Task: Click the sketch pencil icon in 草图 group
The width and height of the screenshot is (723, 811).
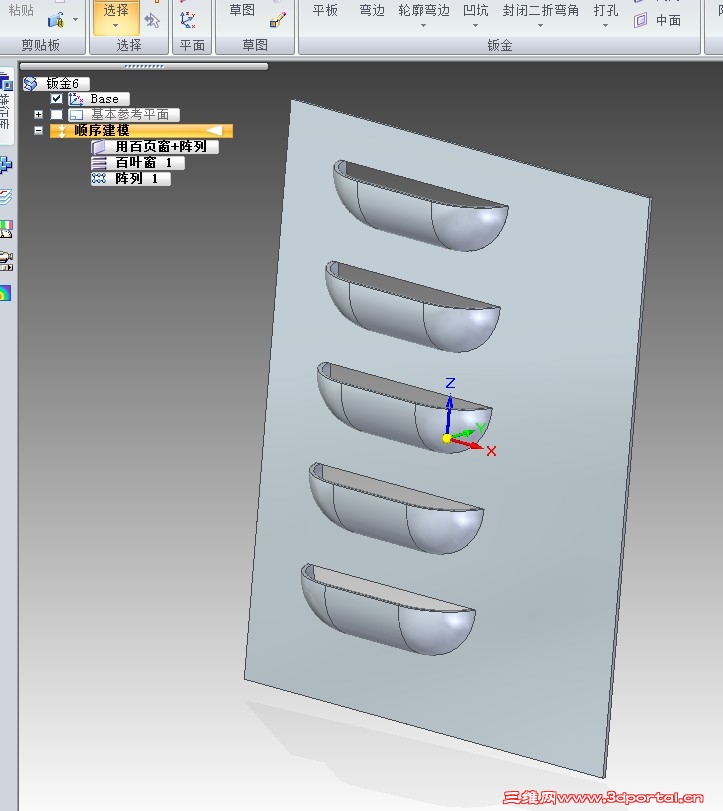Action: 278,20
